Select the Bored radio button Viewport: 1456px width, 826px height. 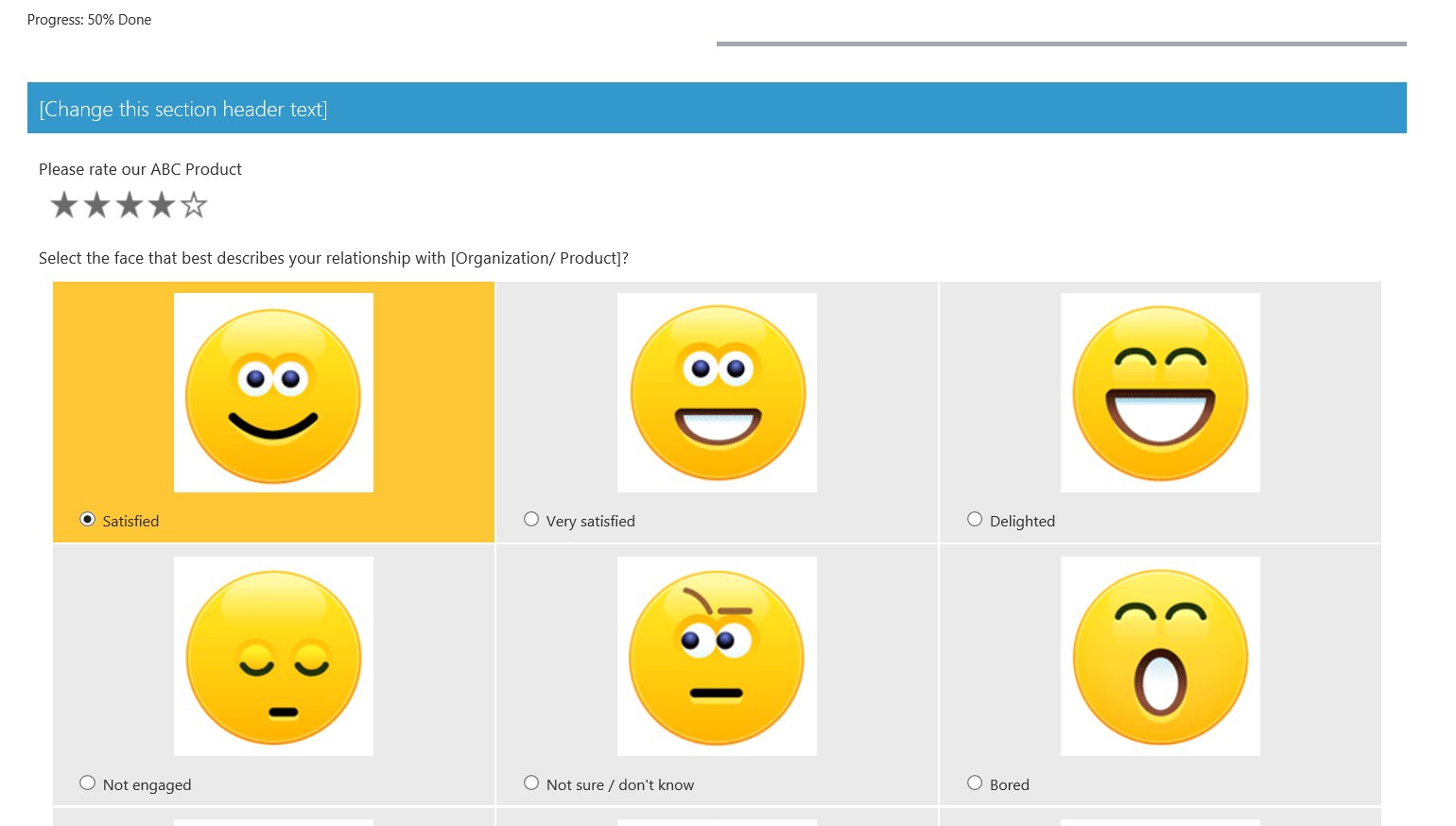click(x=974, y=782)
